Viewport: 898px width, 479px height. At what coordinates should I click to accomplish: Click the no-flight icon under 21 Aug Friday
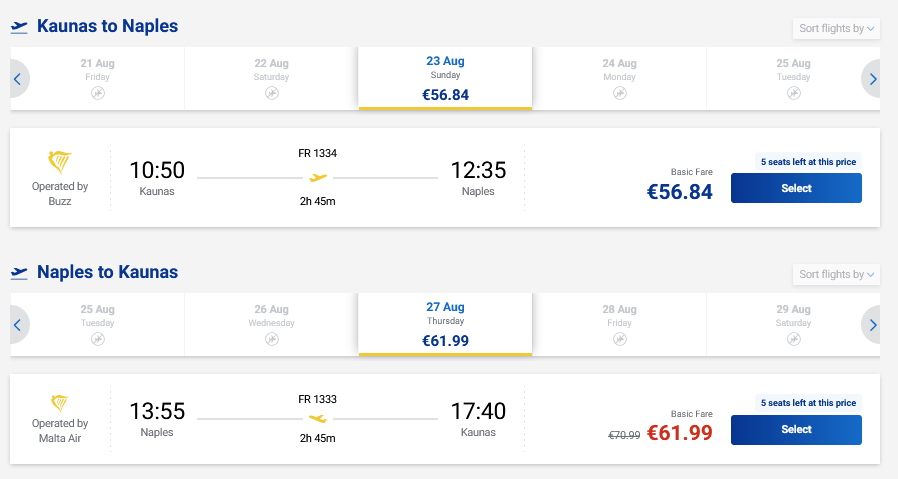[x=97, y=93]
